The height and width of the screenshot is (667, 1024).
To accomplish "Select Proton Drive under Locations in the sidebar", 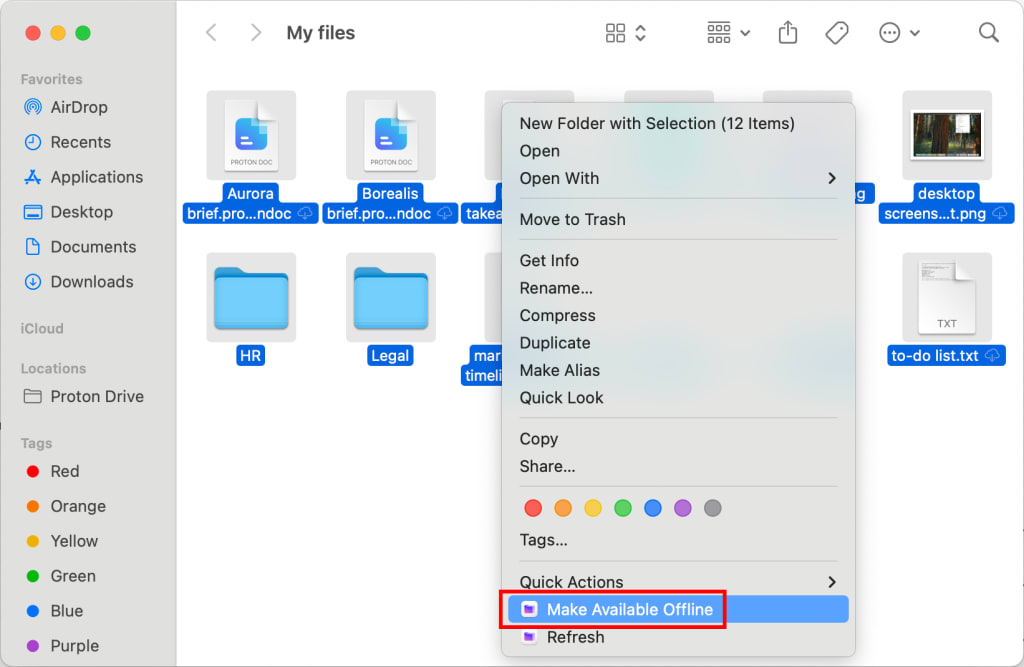I will click(x=93, y=396).
